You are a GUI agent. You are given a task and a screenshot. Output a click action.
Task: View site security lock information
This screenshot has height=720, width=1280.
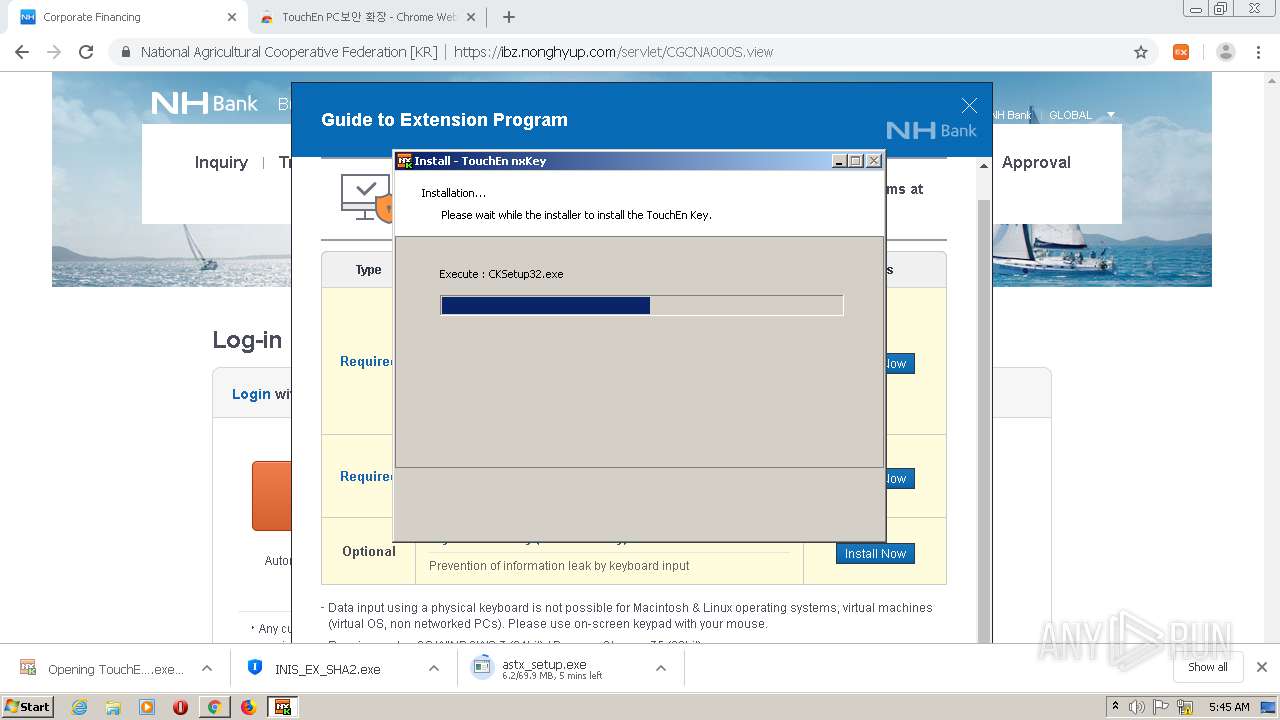125,52
